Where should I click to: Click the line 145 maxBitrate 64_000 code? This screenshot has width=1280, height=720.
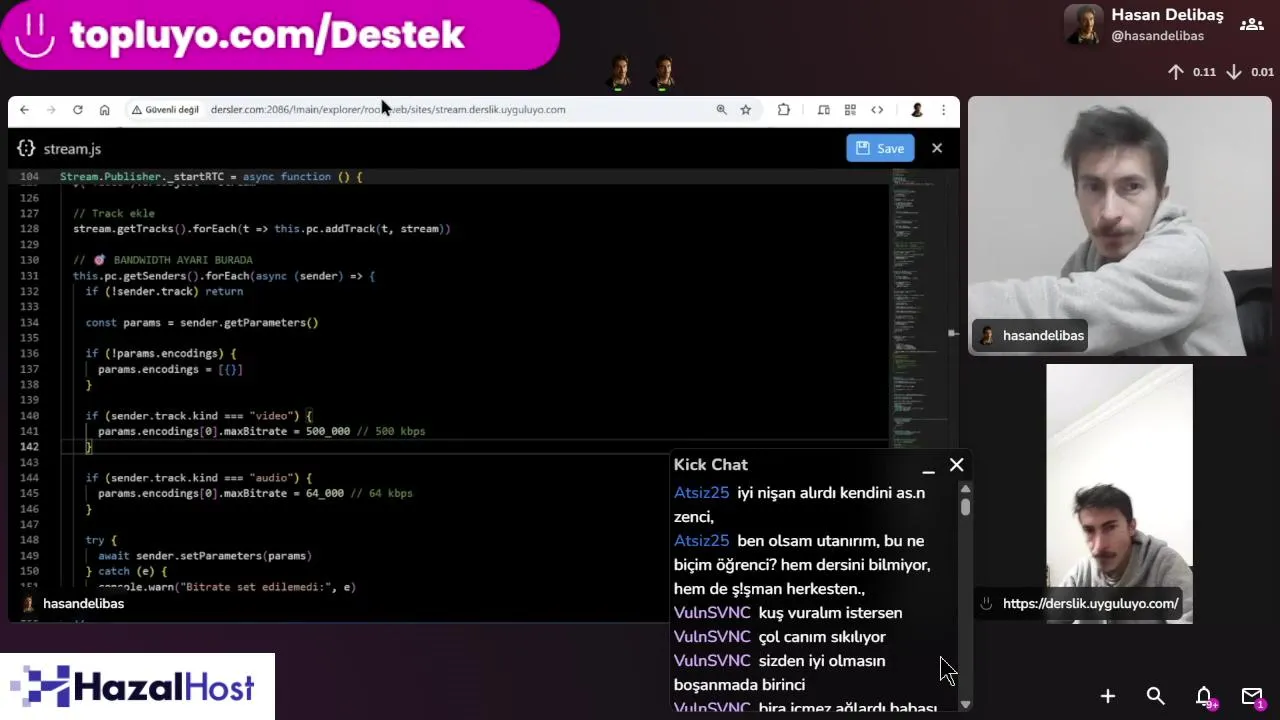pos(255,493)
